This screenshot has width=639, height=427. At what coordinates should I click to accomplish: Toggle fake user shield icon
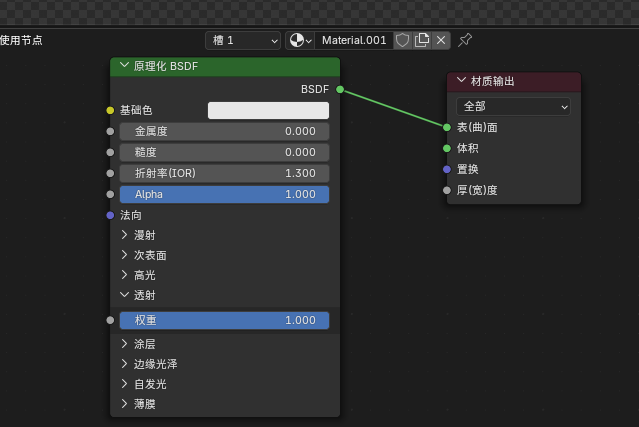click(x=403, y=40)
